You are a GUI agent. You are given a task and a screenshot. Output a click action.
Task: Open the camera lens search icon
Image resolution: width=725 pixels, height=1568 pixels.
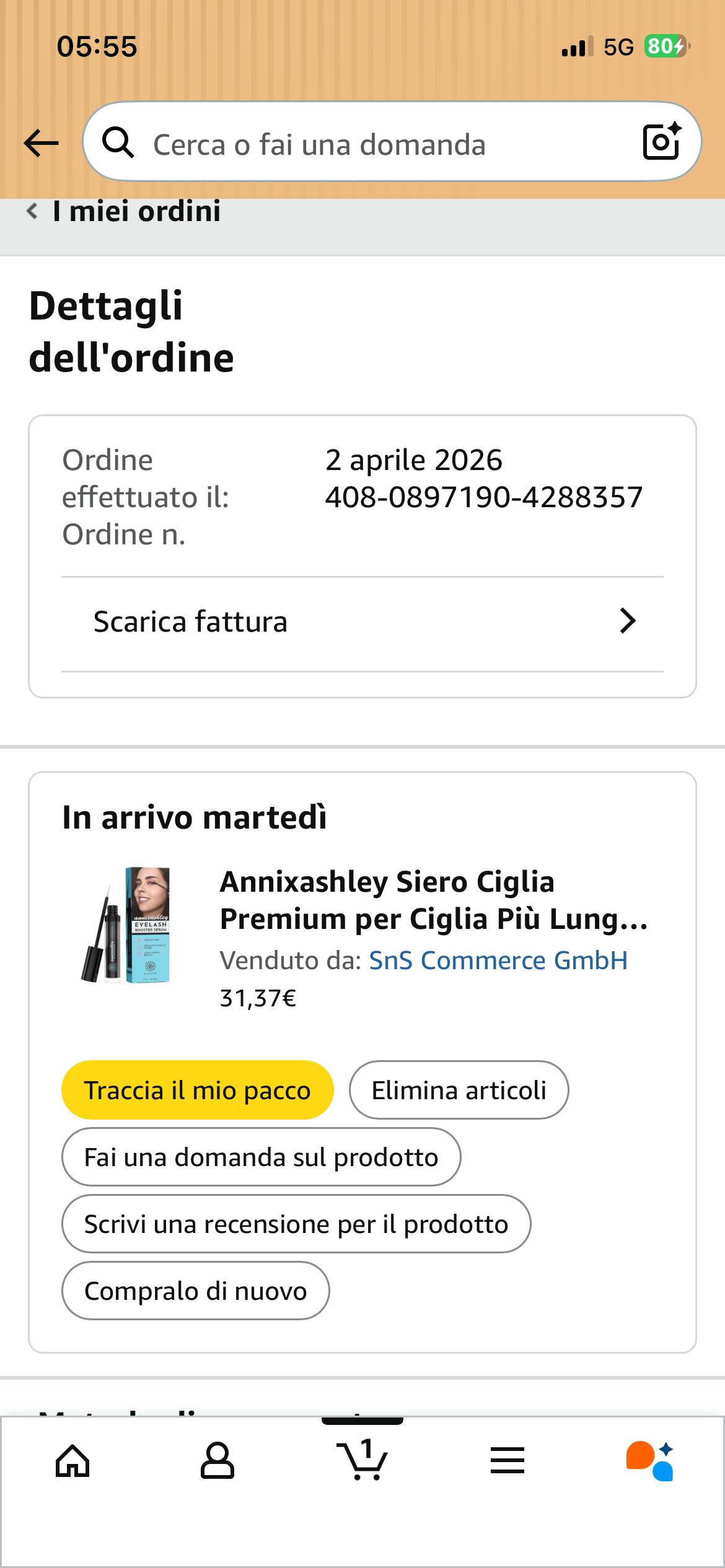tap(661, 142)
